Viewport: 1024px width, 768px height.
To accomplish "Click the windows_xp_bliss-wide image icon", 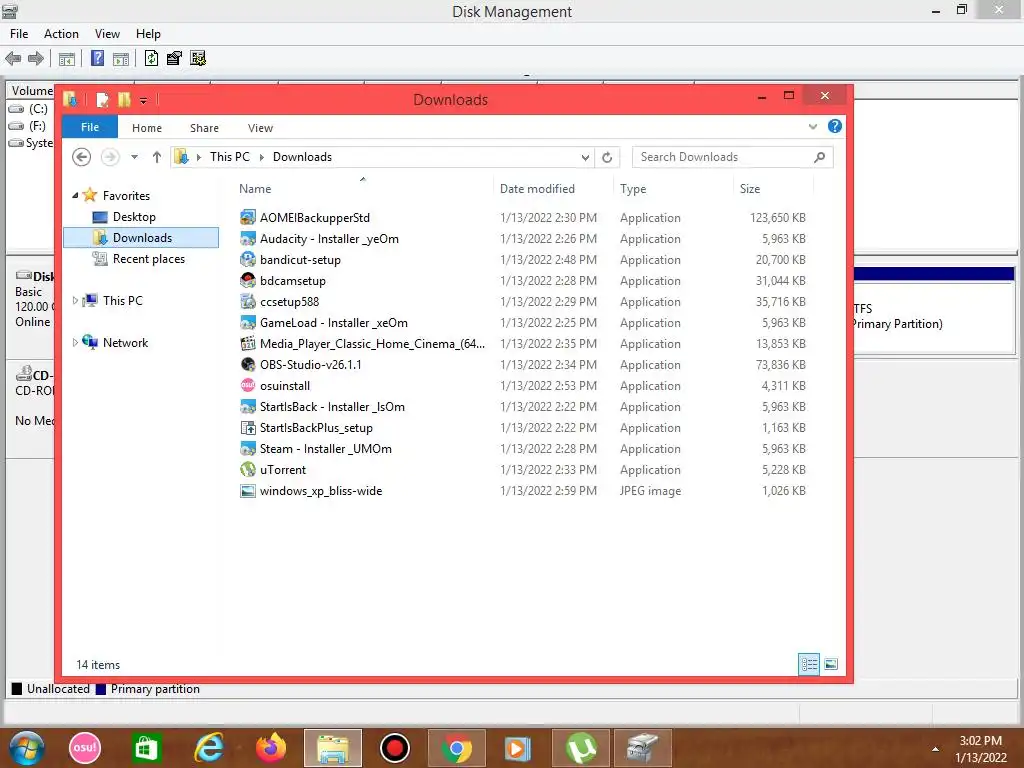I will [x=248, y=490].
